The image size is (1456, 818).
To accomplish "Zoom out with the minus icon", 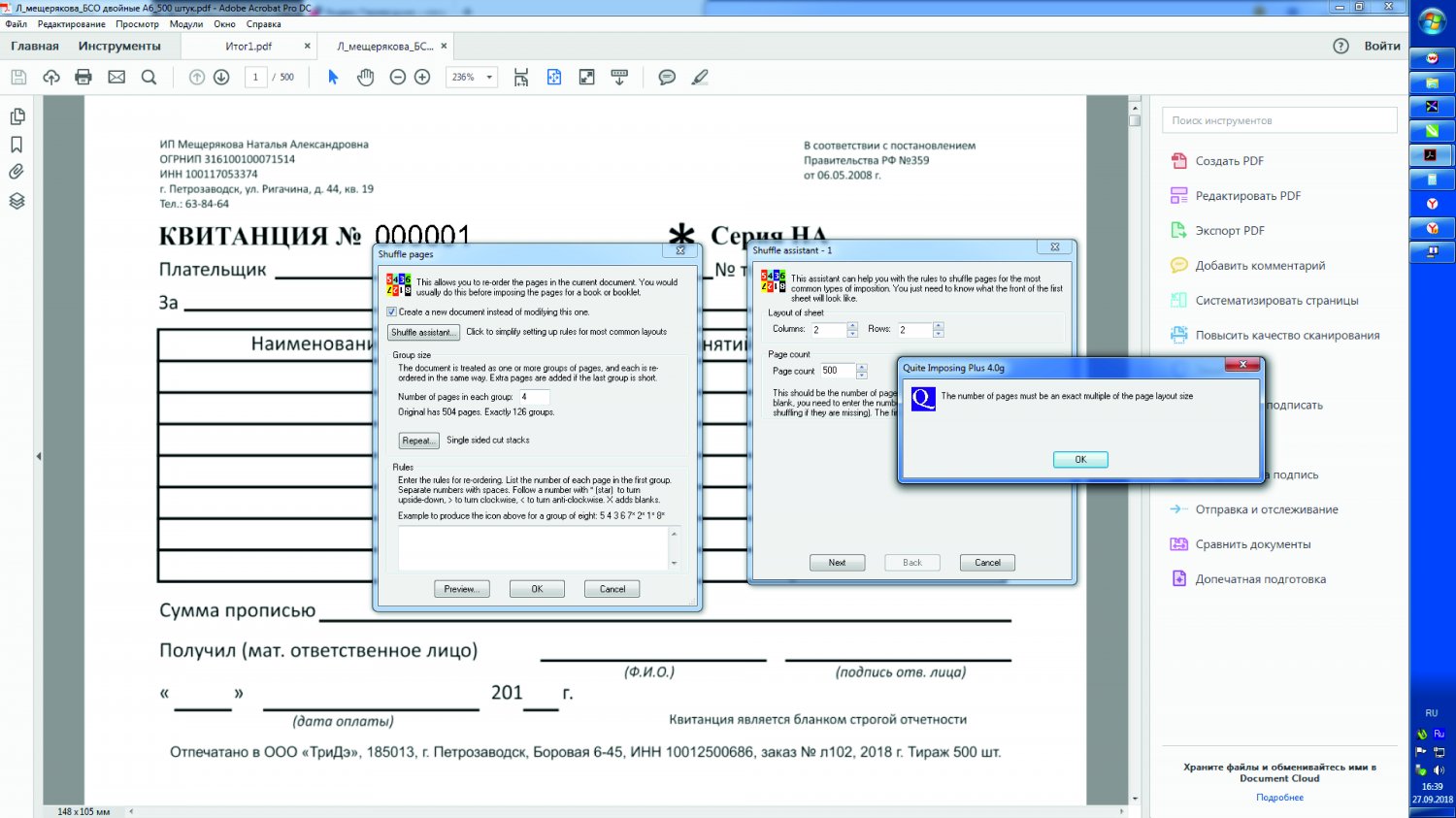I will [397, 77].
